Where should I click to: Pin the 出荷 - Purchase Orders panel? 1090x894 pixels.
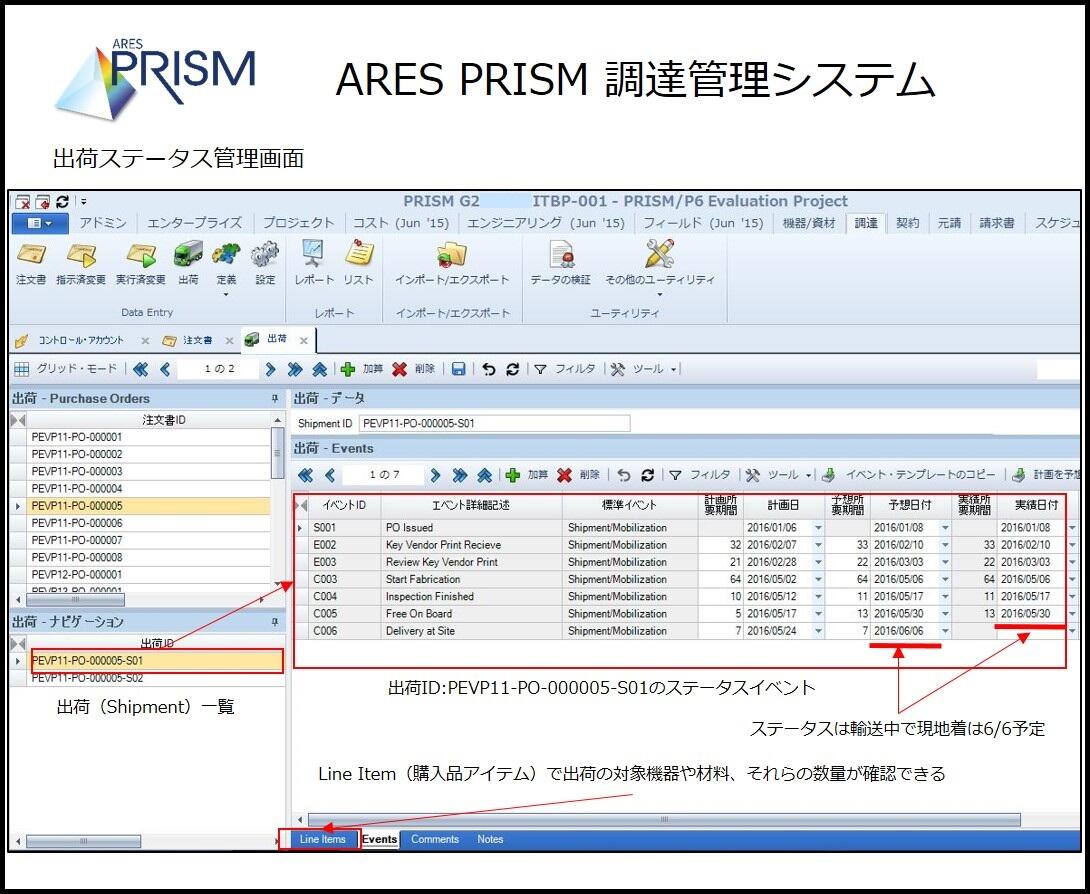(x=275, y=398)
